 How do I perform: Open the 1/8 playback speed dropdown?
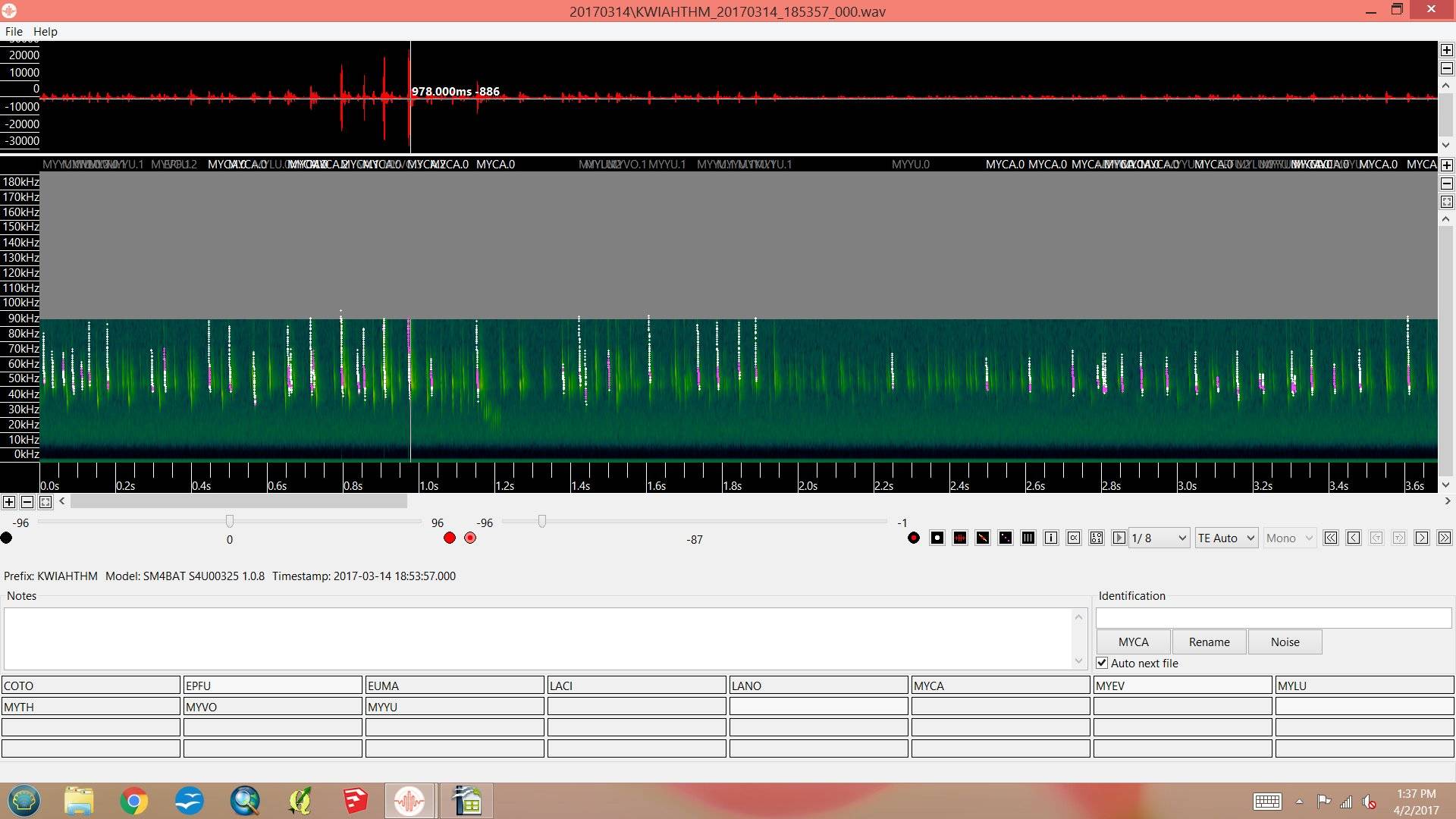[x=1159, y=538]
